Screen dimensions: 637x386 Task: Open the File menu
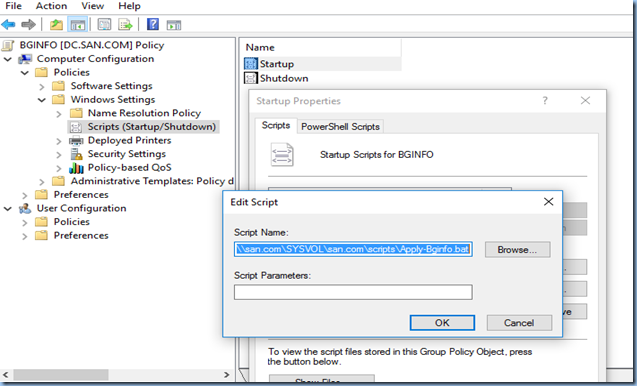tap(13, 6)
